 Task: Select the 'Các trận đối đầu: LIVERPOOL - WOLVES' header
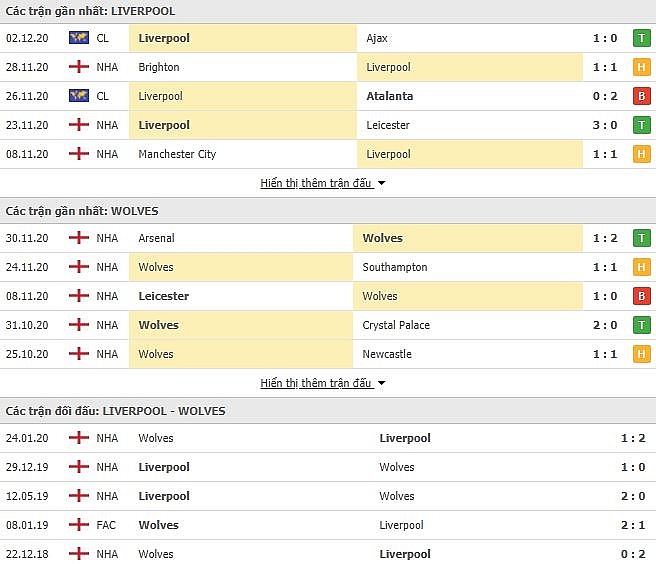[x=115, y=411]
